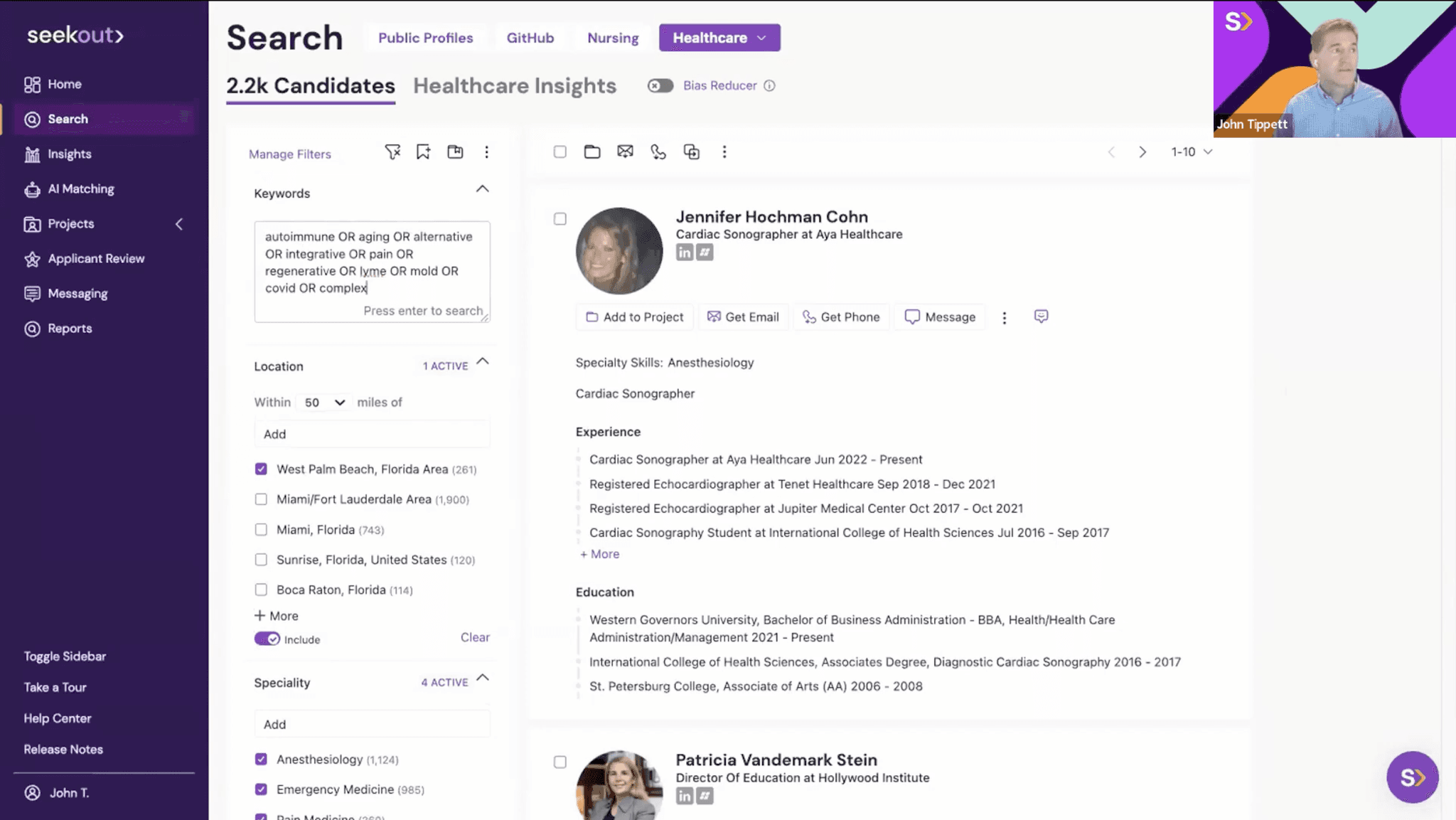
Task: Open the miles radius dropdown showing 50
Action: point(324,403)
